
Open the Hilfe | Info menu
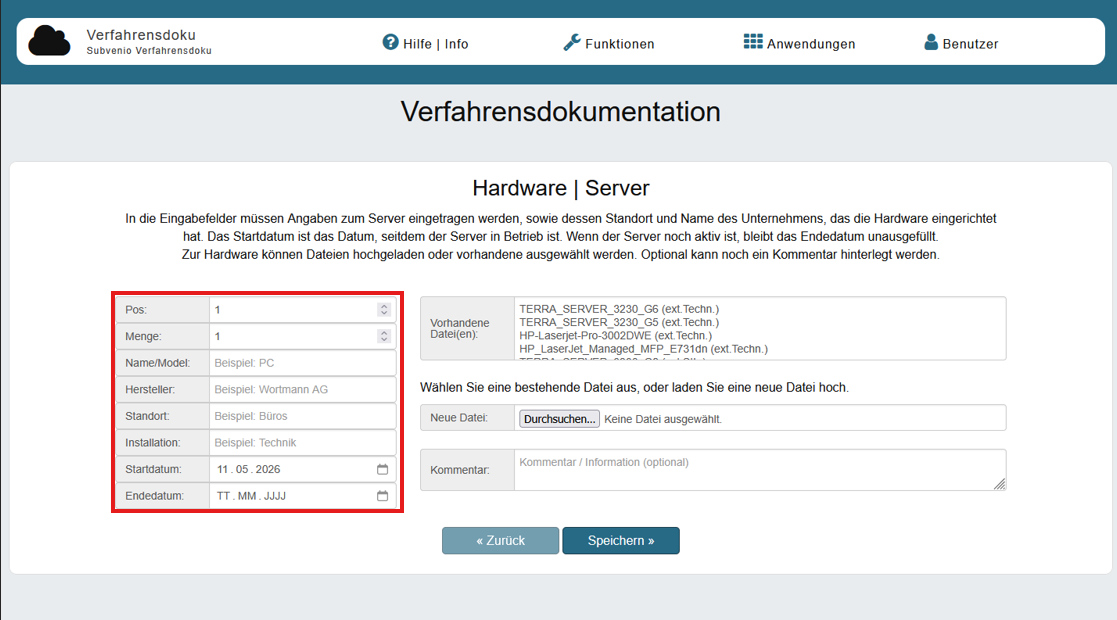(x=425, y=43)
